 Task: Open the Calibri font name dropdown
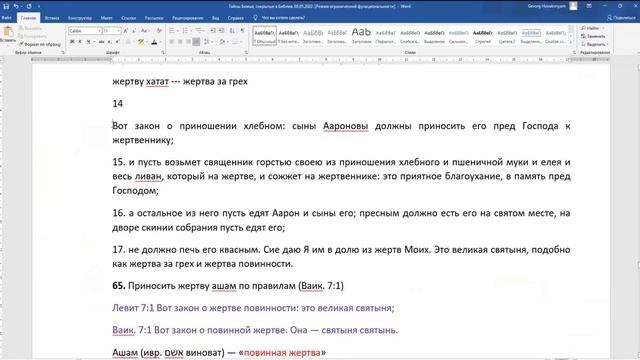click(x=99, y=31)
